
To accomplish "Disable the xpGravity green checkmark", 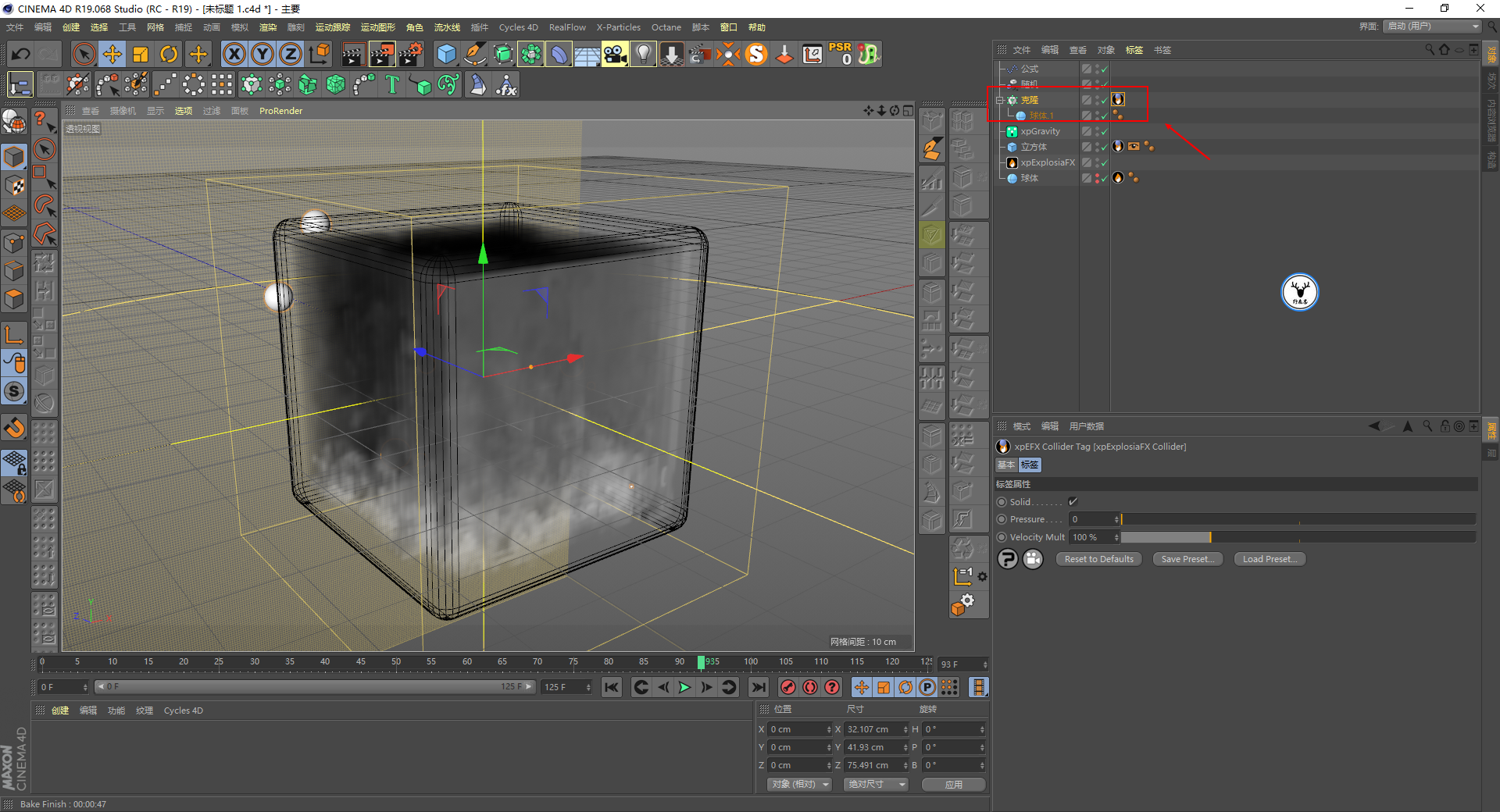I will [x=1105, y=131].
